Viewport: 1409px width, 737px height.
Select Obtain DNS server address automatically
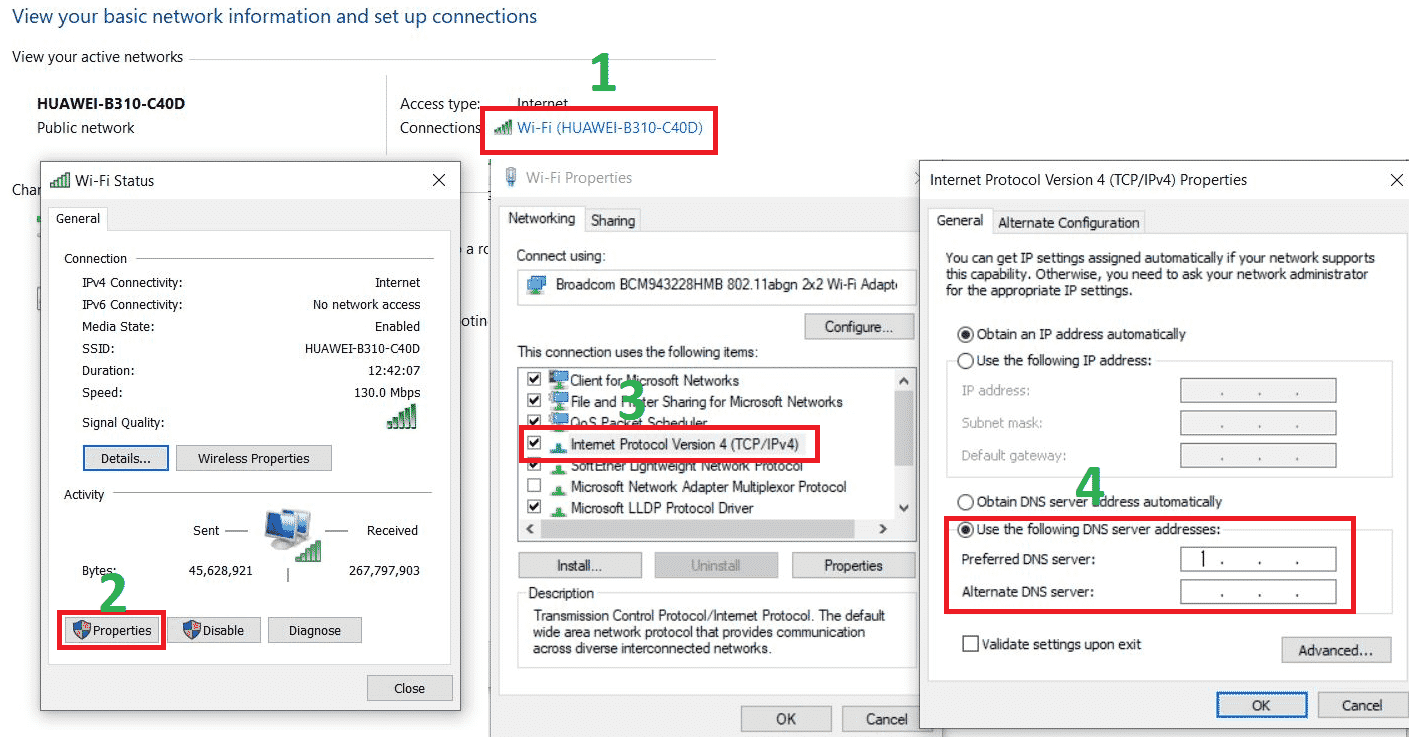[966, 502]
